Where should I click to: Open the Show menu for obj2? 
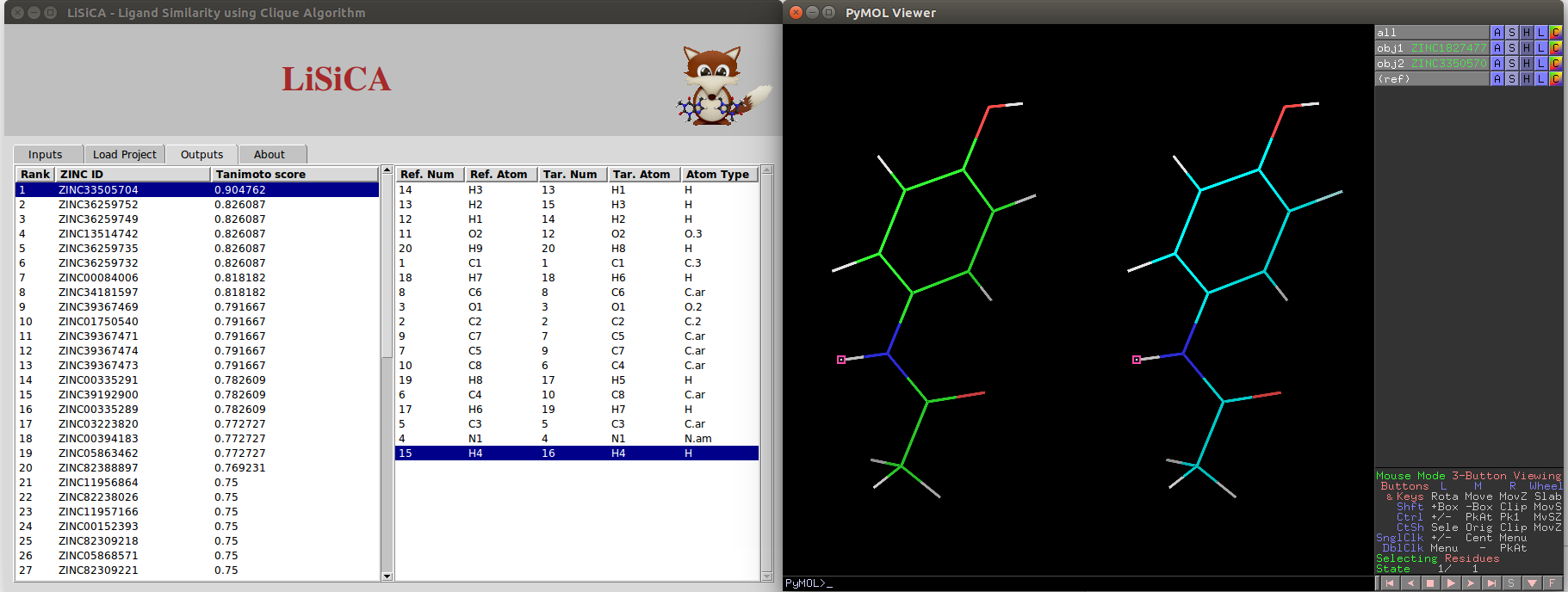(x=1512, y=64)
